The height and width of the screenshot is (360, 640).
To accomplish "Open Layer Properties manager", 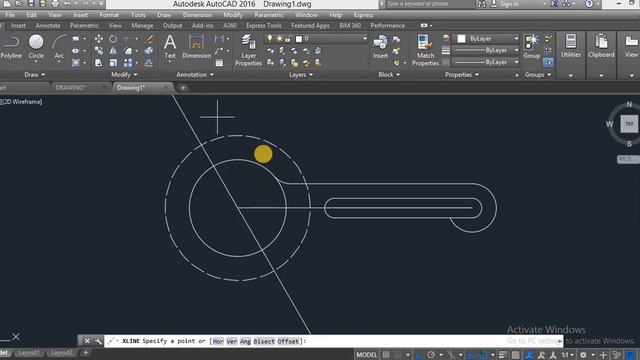I will [248, 50].
